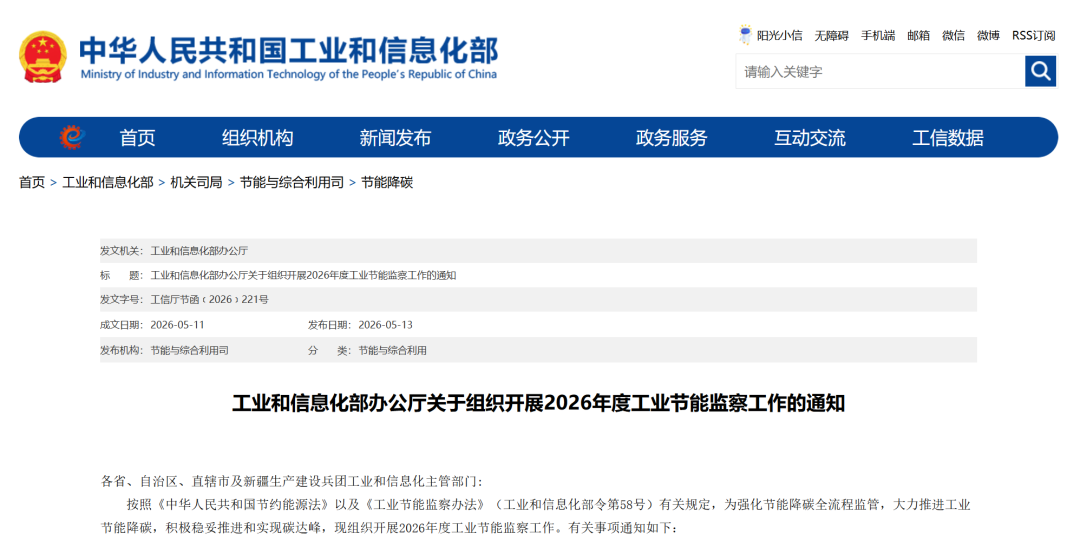The width and height of the screenshot is (1080, 541).
Task: Open the 工信数据 navigation menu
Action: pyautogui.click(x=948, y=138)
